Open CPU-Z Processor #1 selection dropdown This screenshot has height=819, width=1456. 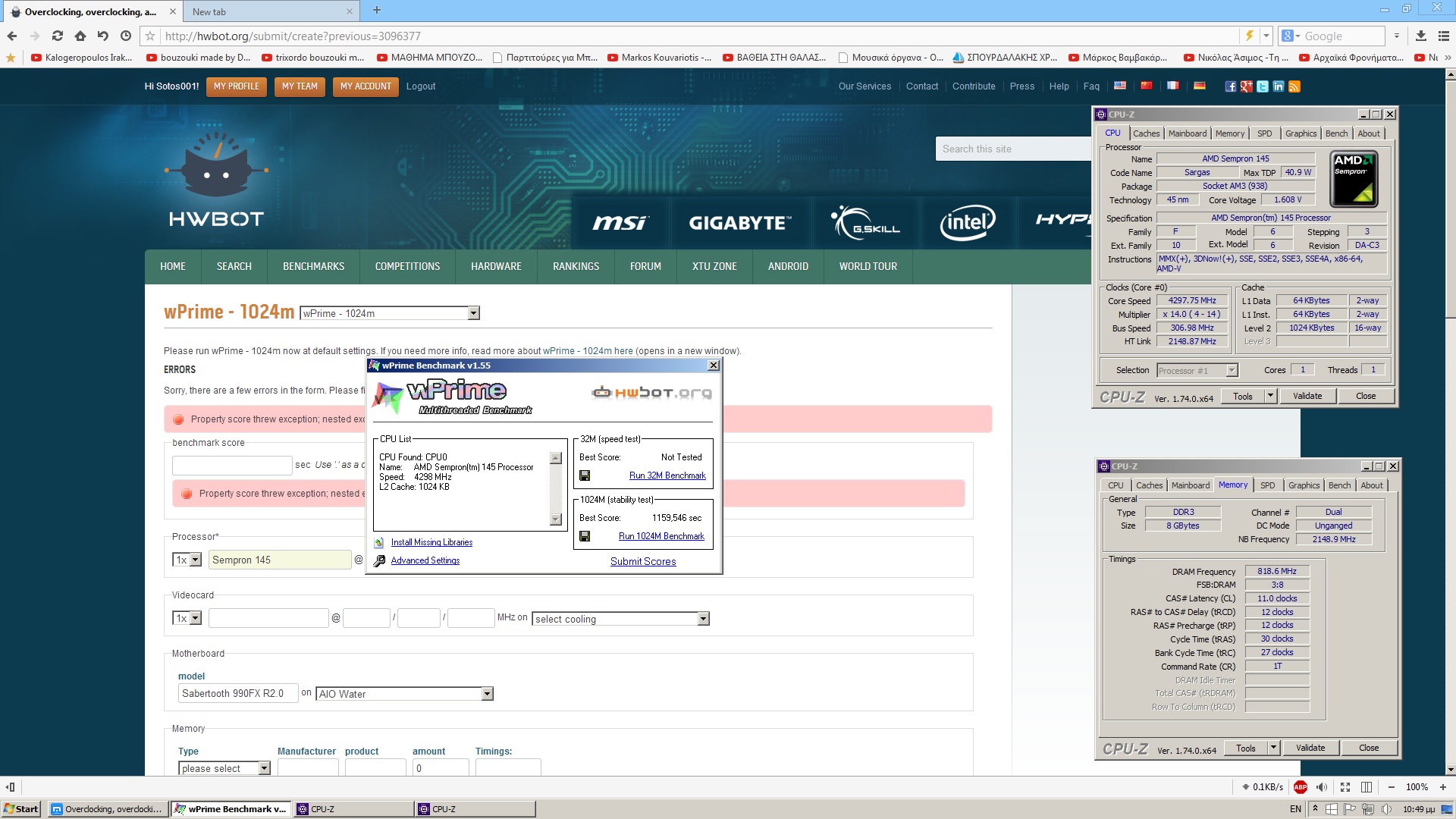1232,370
